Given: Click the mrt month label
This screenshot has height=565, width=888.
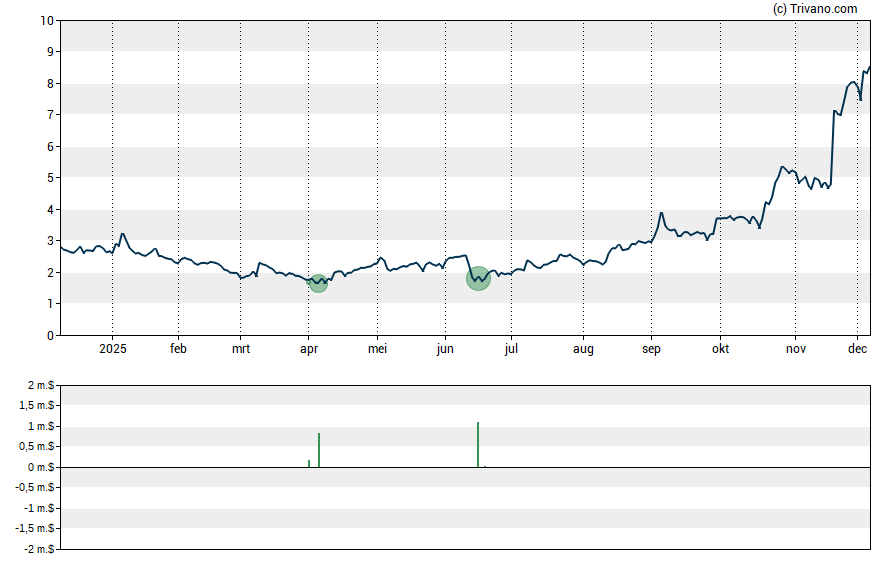Looking at the screenshot, I should tap(241, 349).
